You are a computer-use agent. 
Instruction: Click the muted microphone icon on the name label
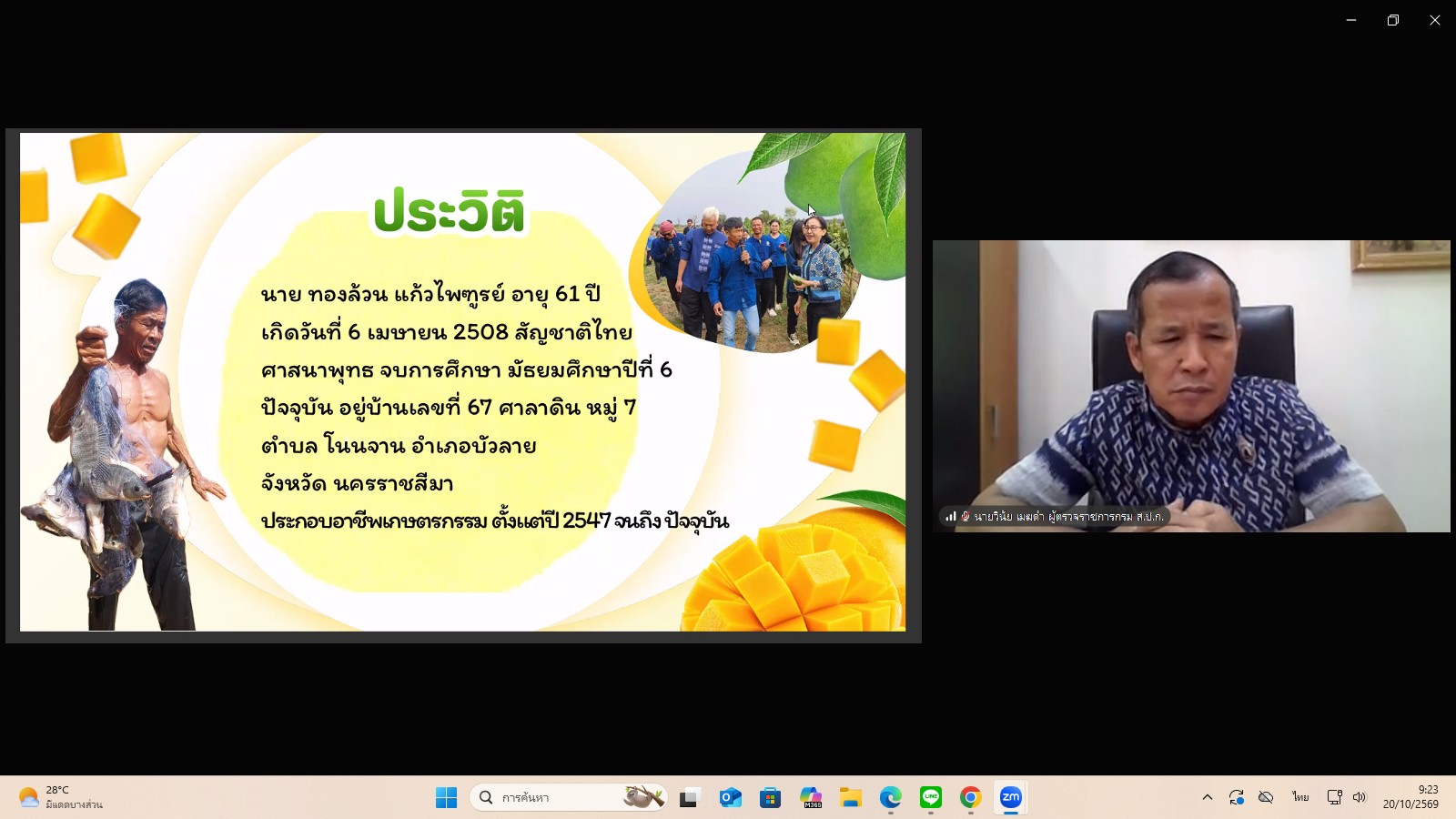coord(966,516)
